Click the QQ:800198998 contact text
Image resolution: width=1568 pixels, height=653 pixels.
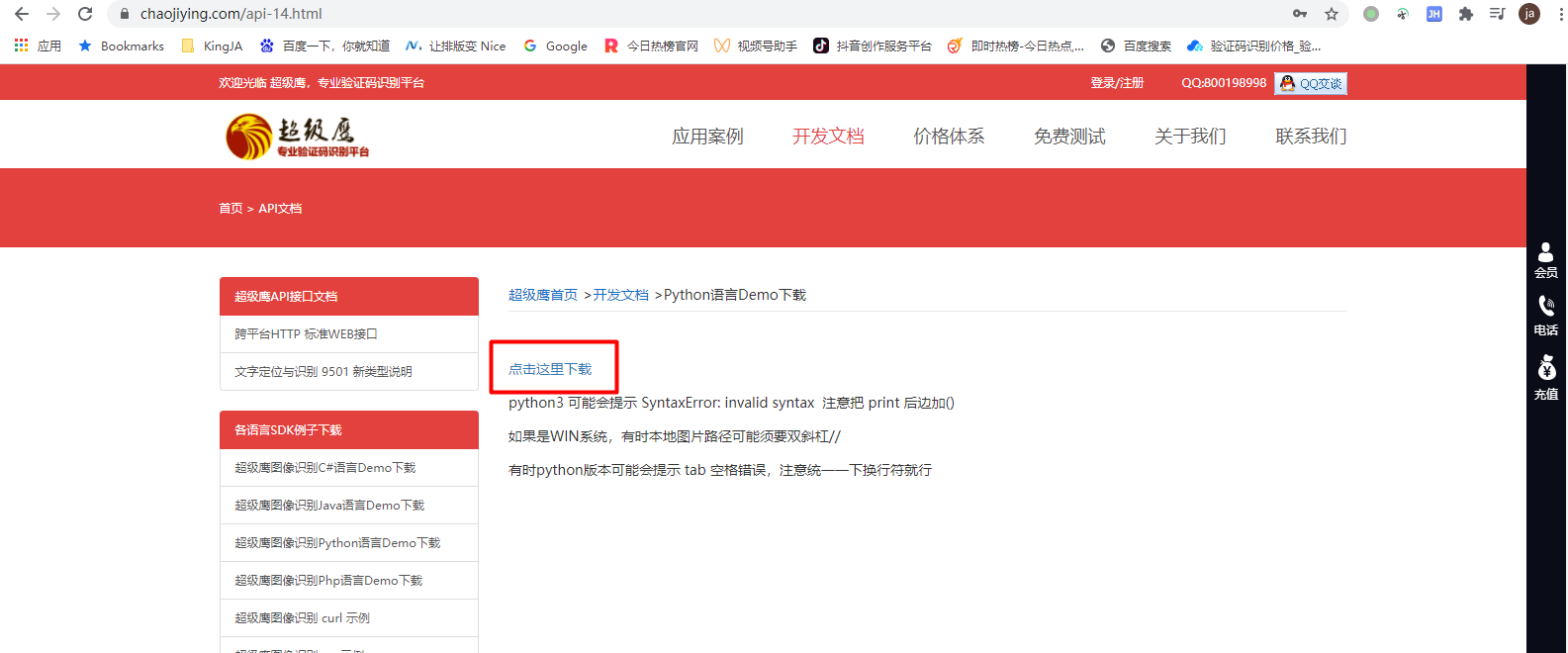tap(1224, 83)
